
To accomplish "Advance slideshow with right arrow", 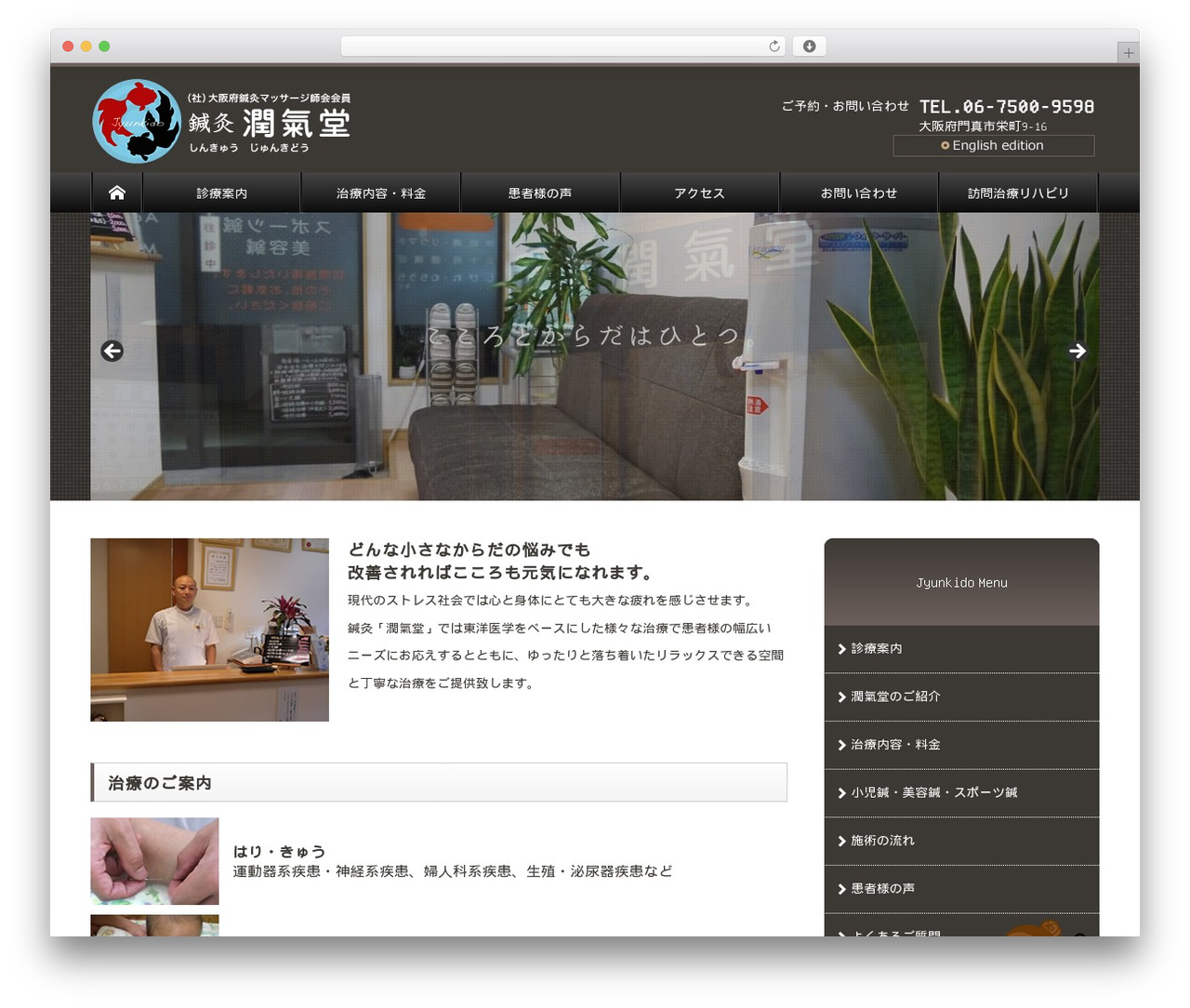I will point(1078,351).
